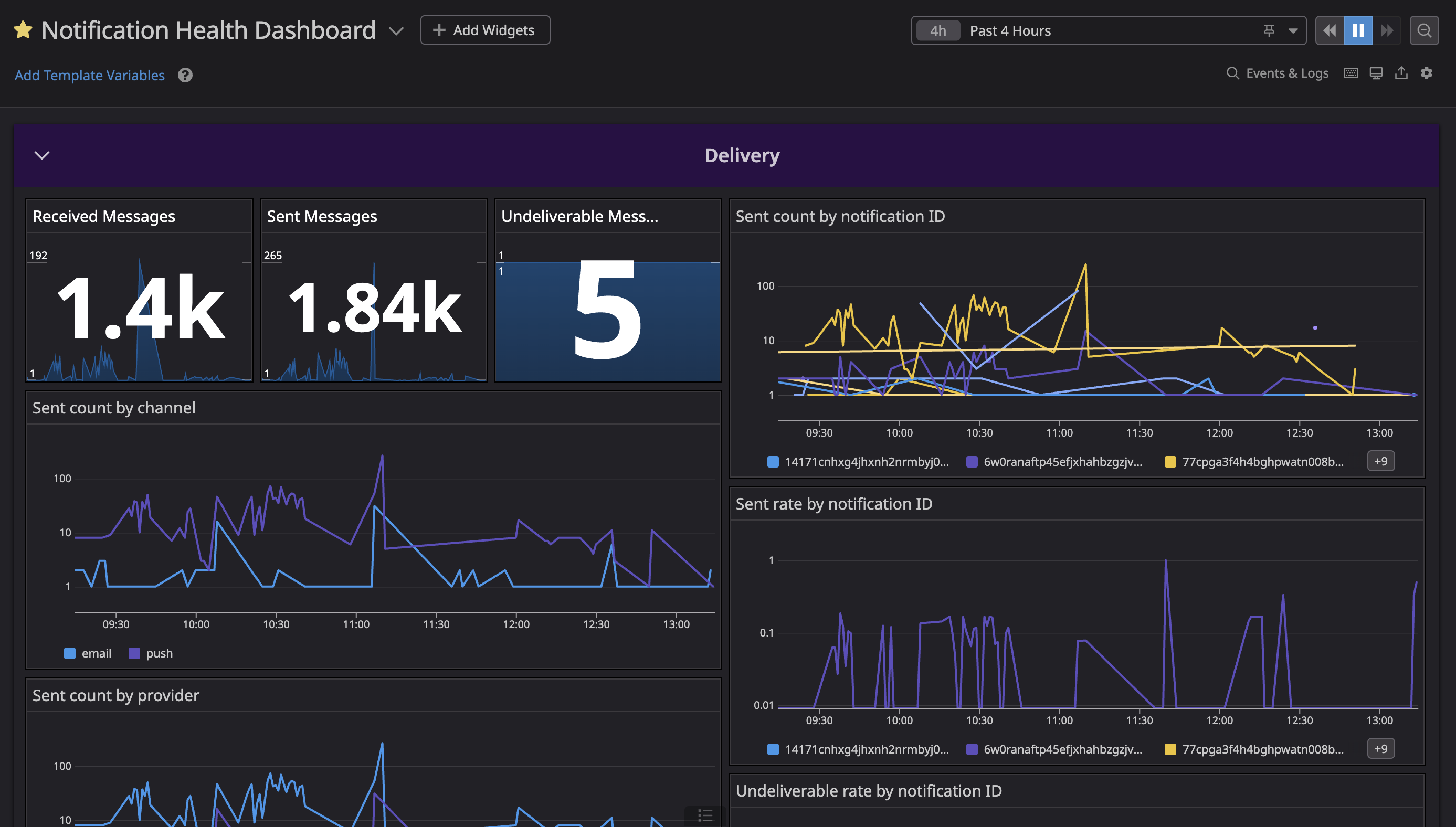Viewport: 1456px width, 827px height.
Task: Click the list icon at chart bottom
Action: pos(705,815)
